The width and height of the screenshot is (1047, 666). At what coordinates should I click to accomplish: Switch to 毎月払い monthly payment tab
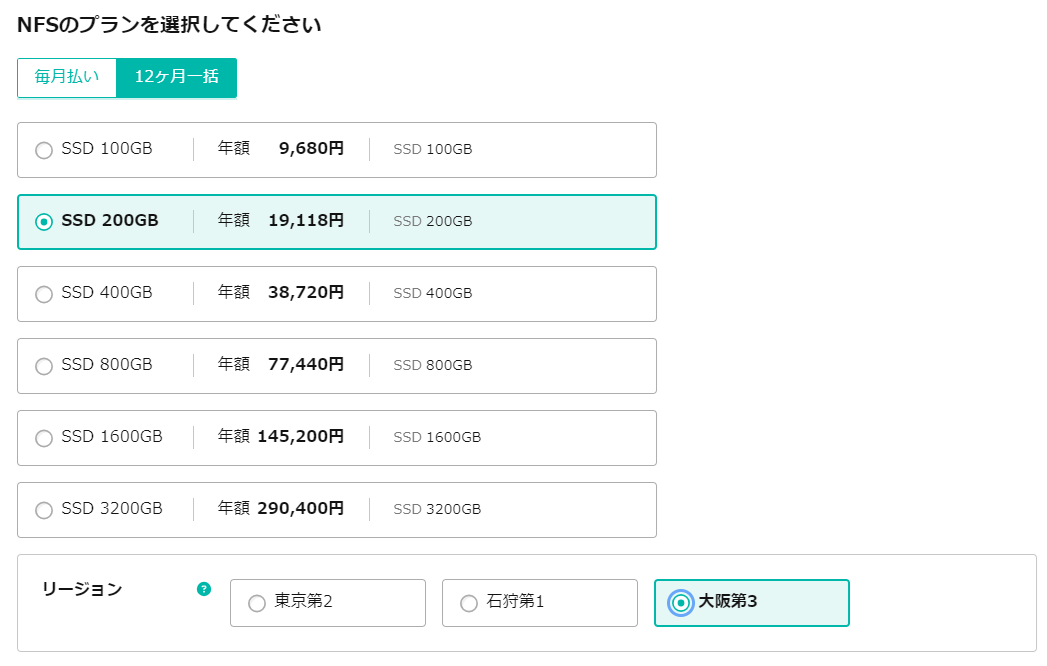tap(67, 77)
